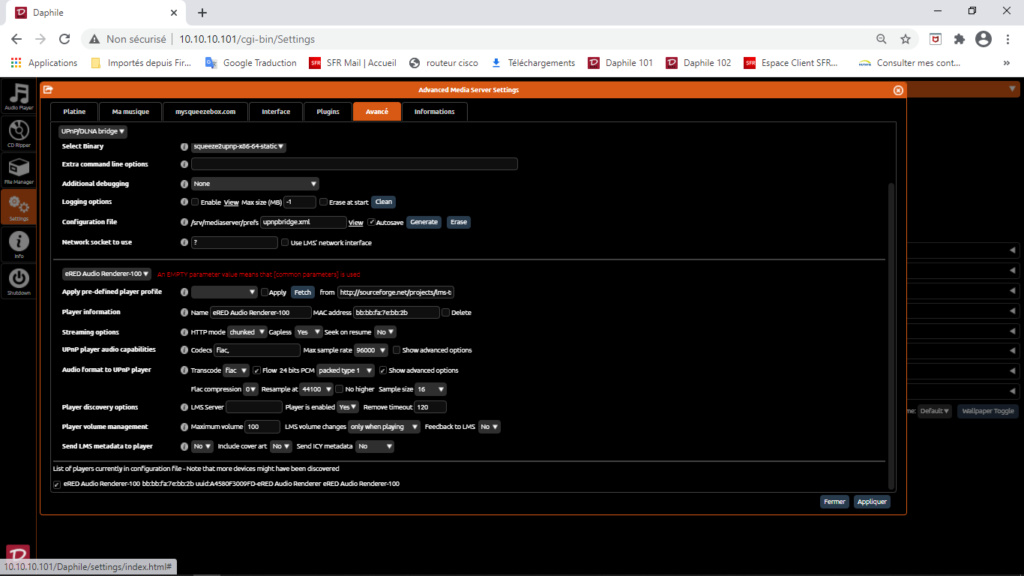Viewport: 1024px width, 576px height.
Task: Click the Erase configuration button
Action: [x=458, y=223]
